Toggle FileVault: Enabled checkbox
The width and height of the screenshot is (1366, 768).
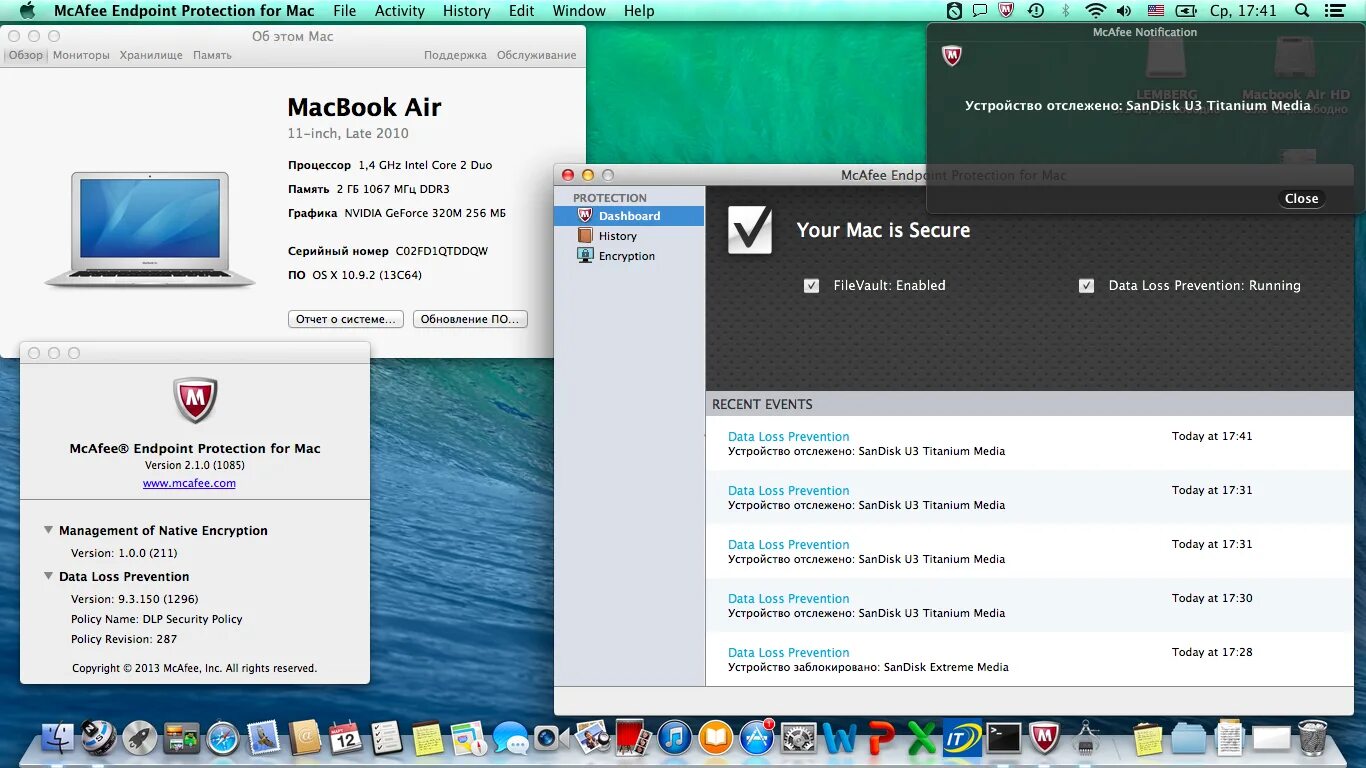tap(812, 286)
